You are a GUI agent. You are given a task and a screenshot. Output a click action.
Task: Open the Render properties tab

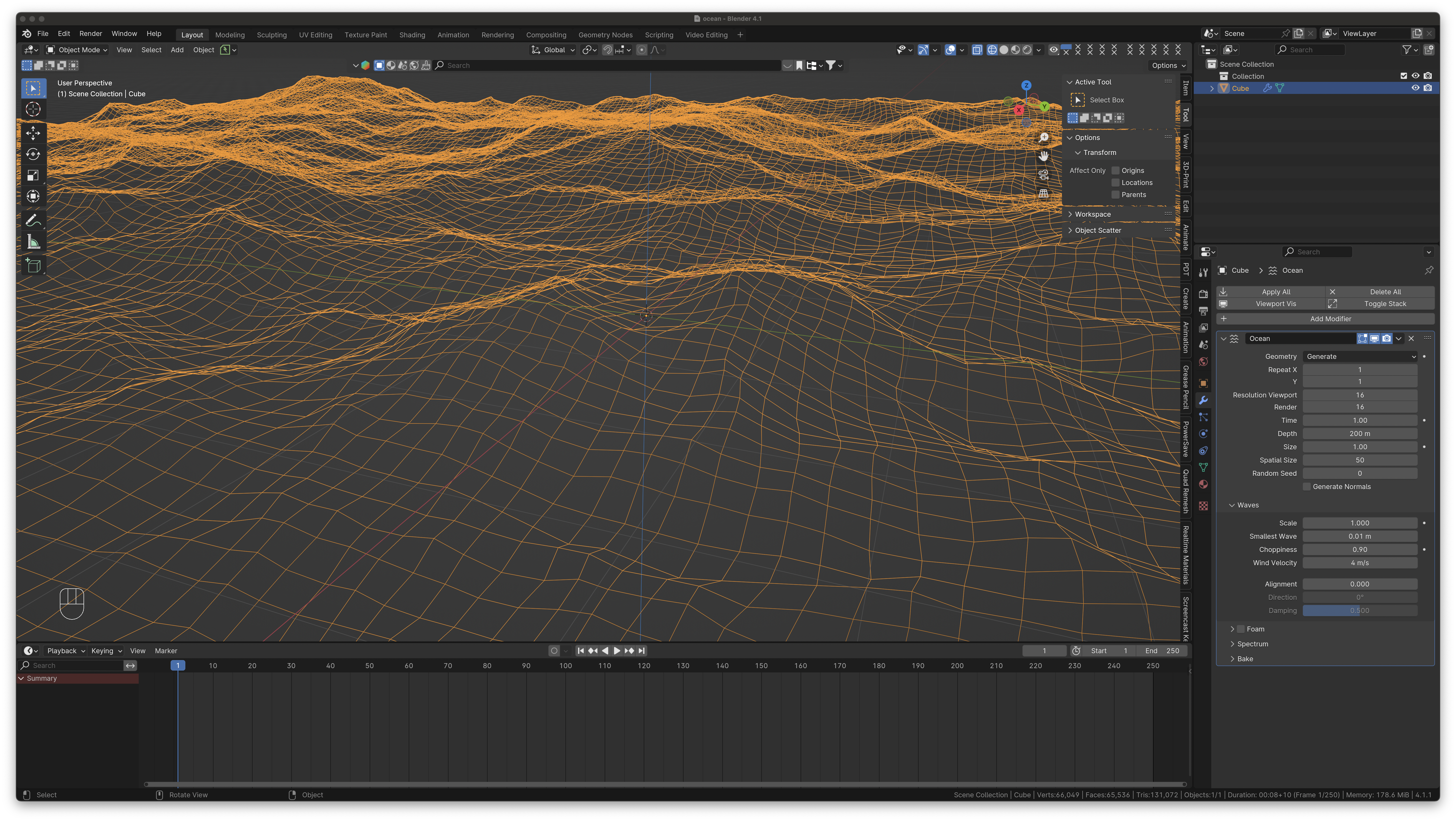[x=1203, y=294]
